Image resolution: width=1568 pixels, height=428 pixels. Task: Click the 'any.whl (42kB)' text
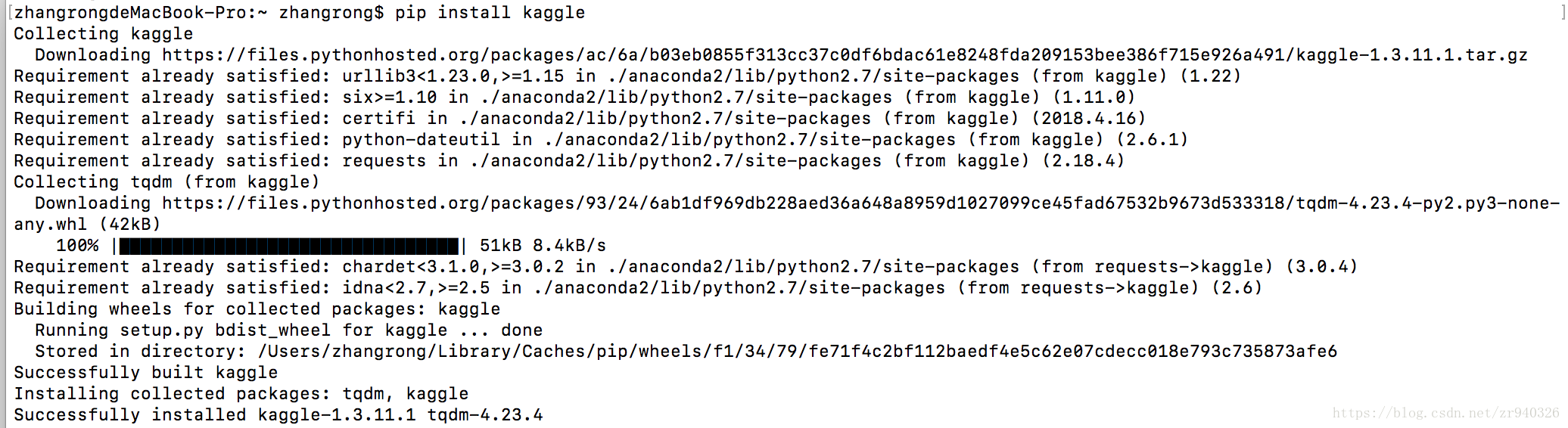(x=87, y=225)
